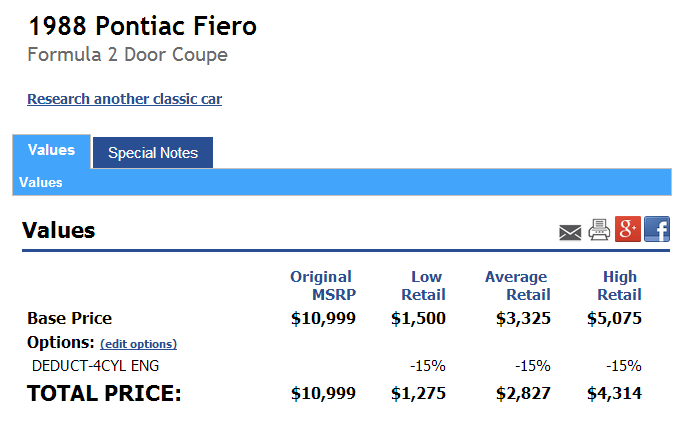The height and width of the screenshot is (435, 683).
Task: Click the Original MSRP column header
Action: point(323,286)
